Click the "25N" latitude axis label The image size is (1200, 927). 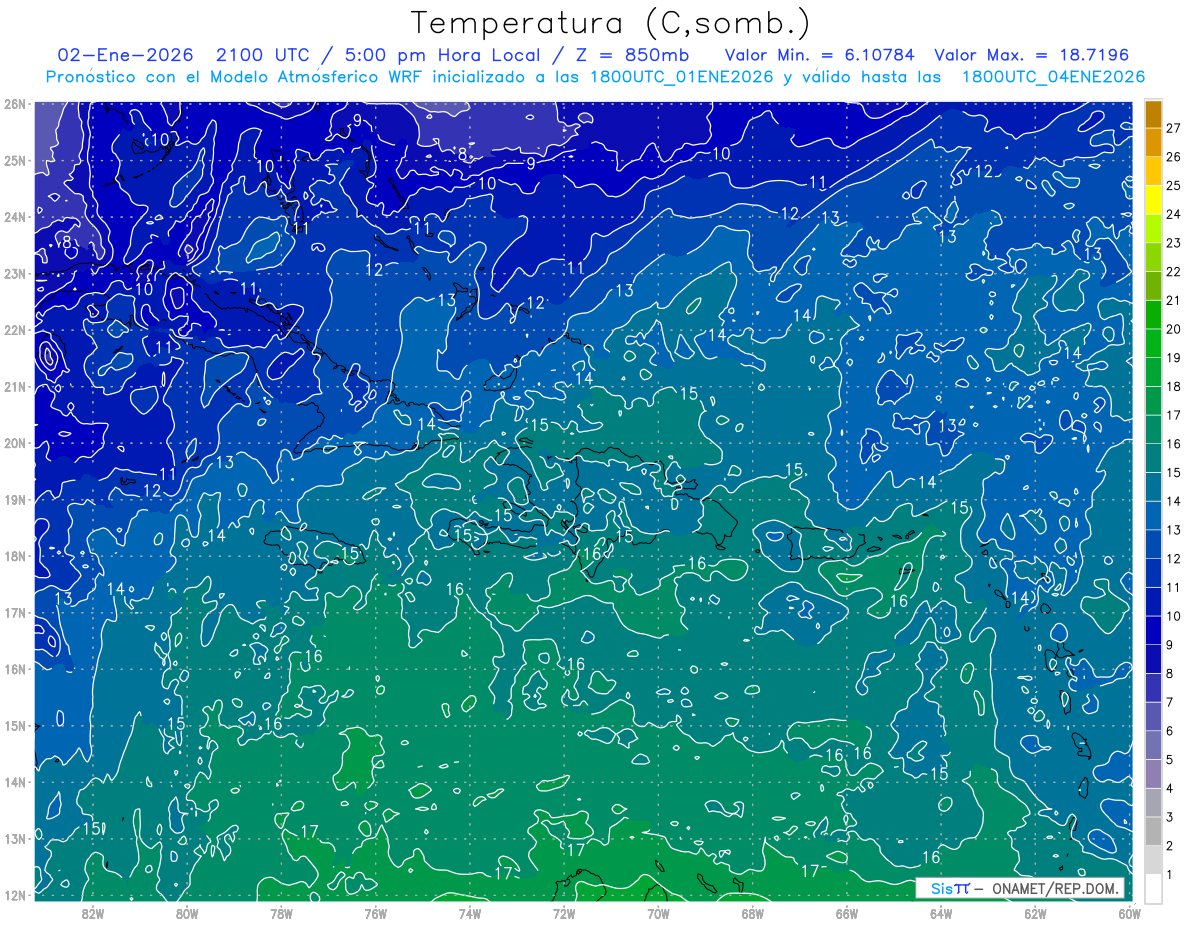(14, 161)
